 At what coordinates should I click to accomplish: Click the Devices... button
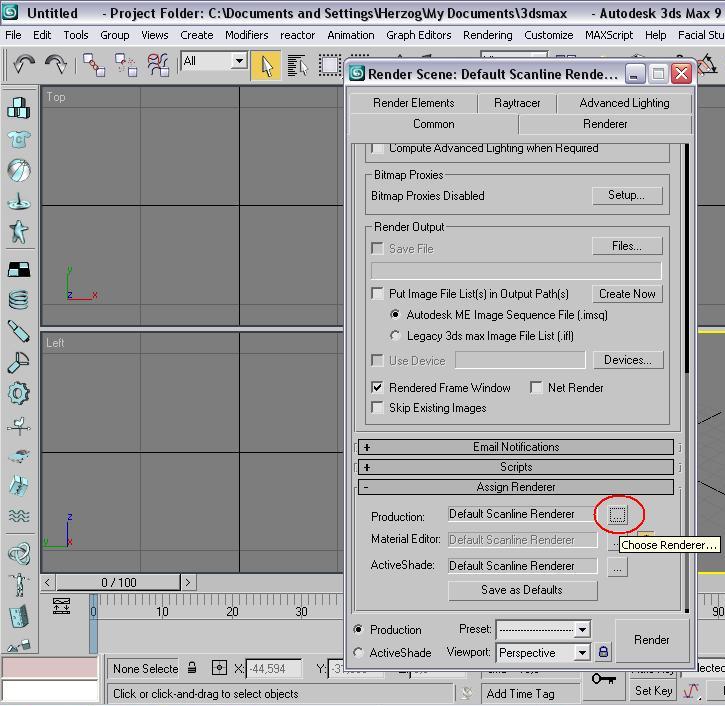pos(627,360)
